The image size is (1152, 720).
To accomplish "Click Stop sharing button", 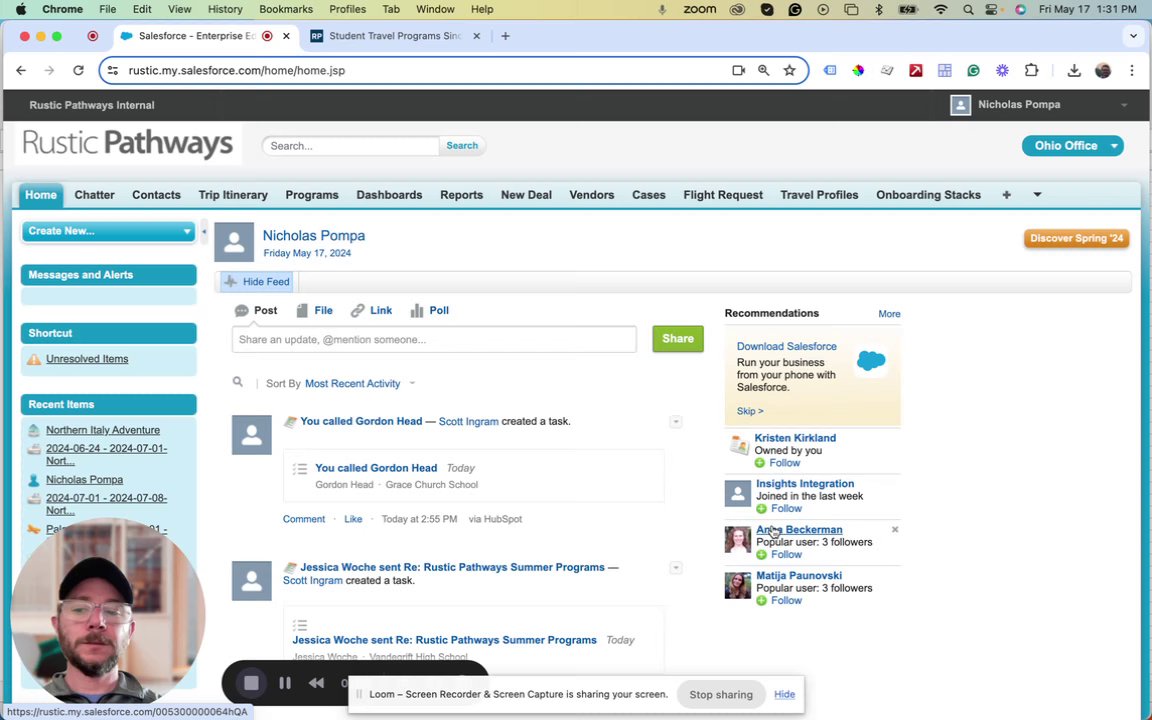I will (x=720, y=694).
